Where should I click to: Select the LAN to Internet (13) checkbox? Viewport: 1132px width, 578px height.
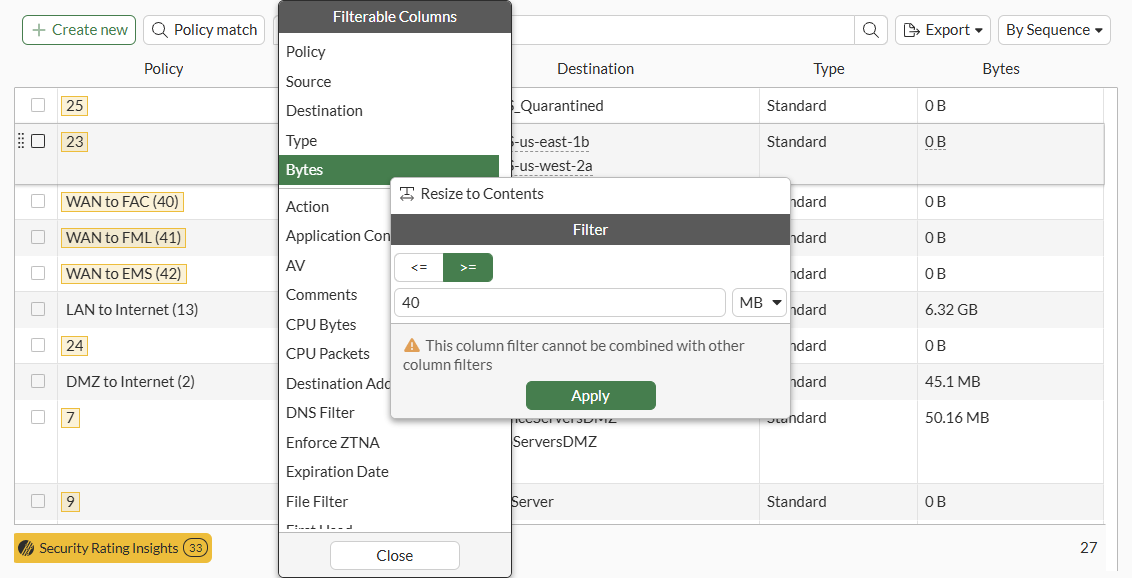tap(38, 309)
